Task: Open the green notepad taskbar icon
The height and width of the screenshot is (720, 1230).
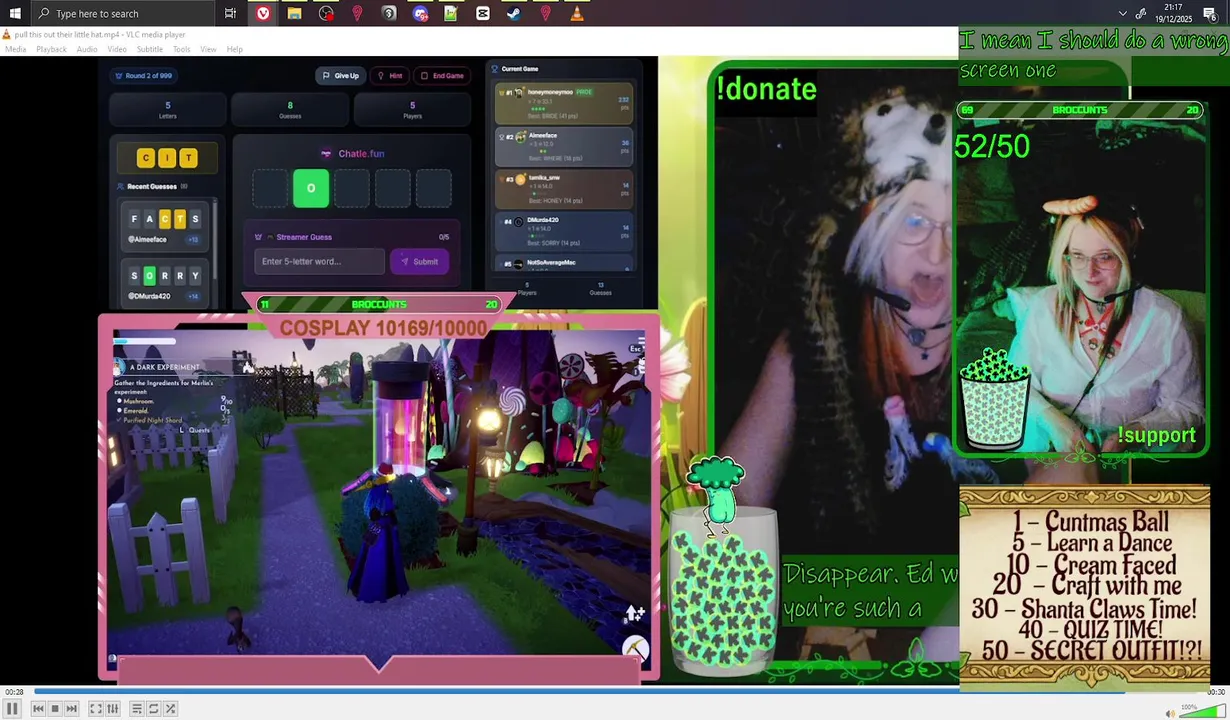Action: click(x=451, y=13)
